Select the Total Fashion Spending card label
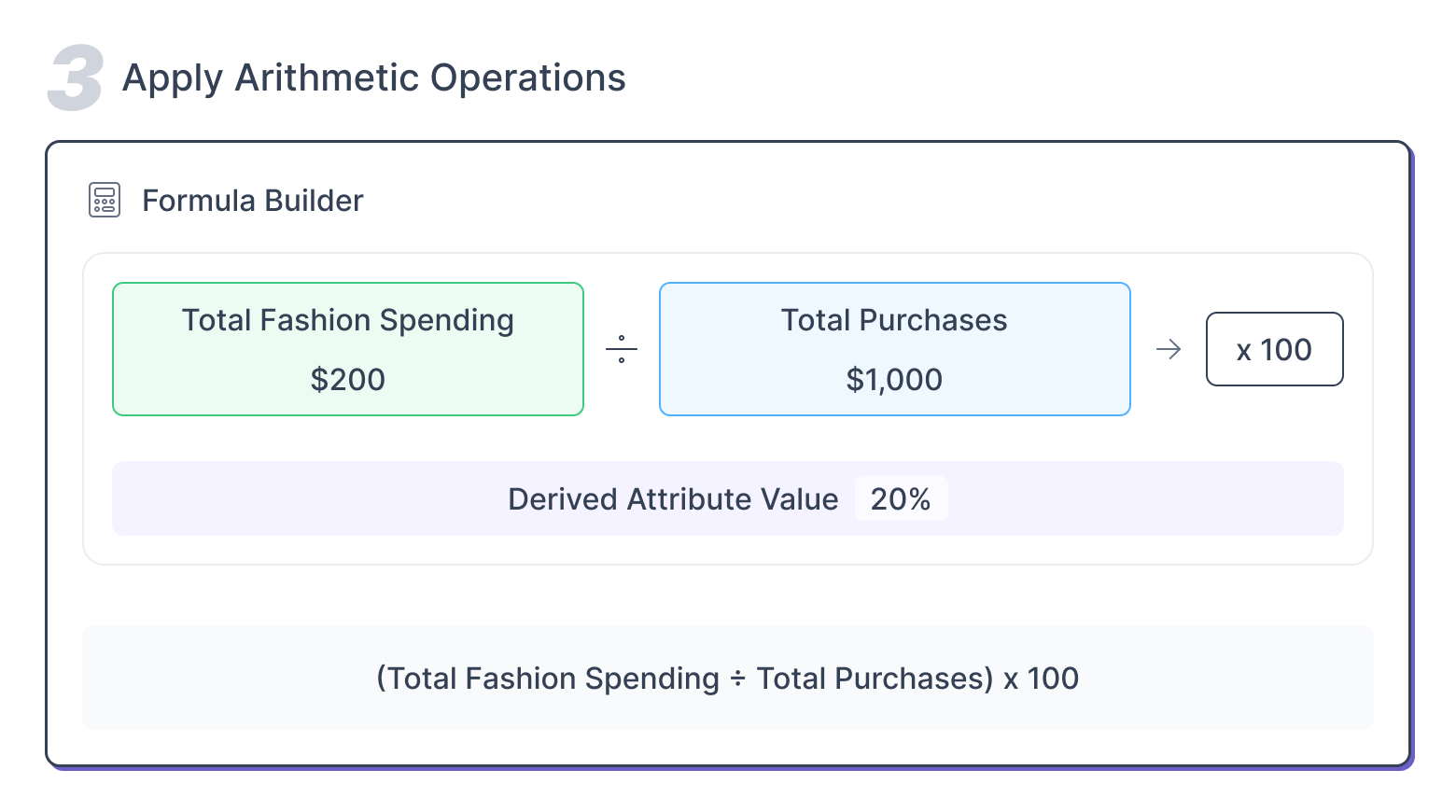Screen dimensions: 1456x812 [x=347, y=320]
